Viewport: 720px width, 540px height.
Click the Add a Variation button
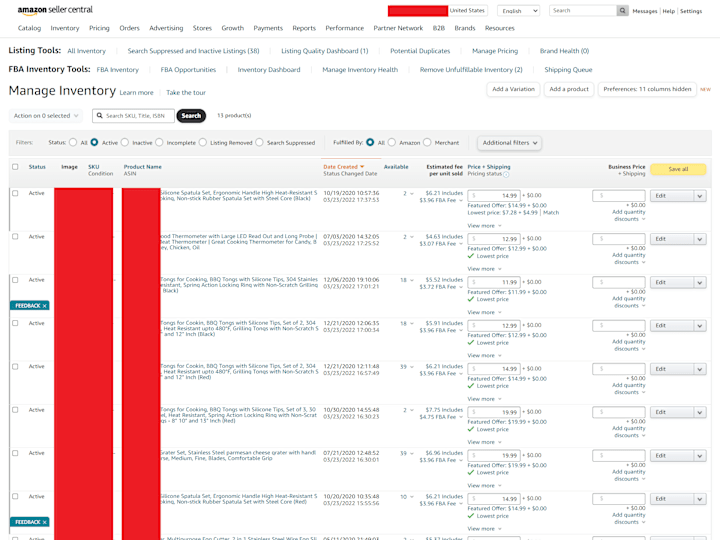click(x=513, y=89)
